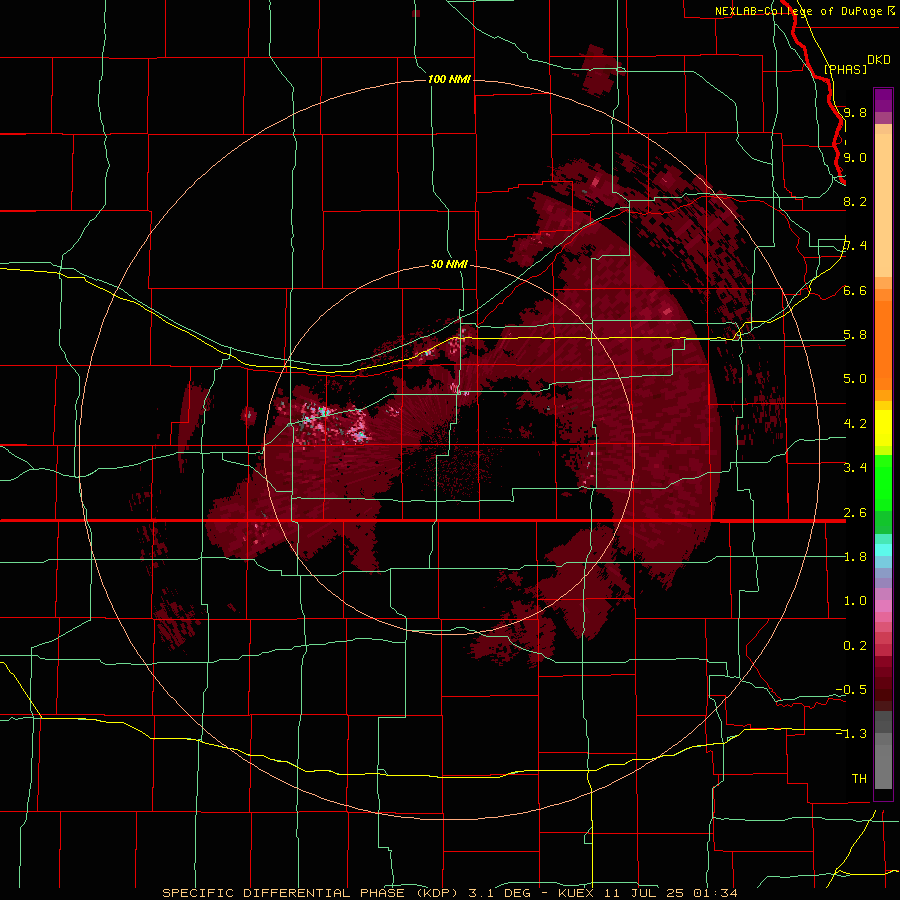This screenshot has height=900, width=900.
Task: Click the 8.2 value on the color scale
Action: [x=855, y=201]
